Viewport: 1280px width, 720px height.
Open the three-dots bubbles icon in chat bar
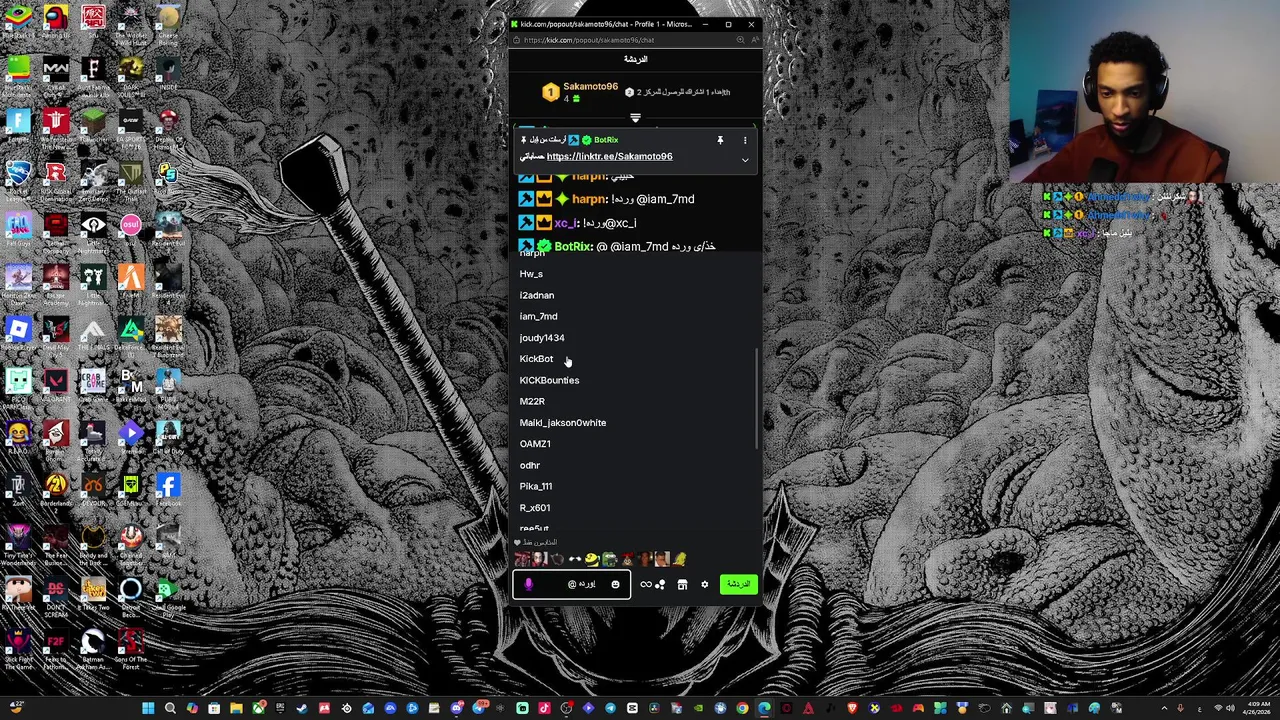660,585
